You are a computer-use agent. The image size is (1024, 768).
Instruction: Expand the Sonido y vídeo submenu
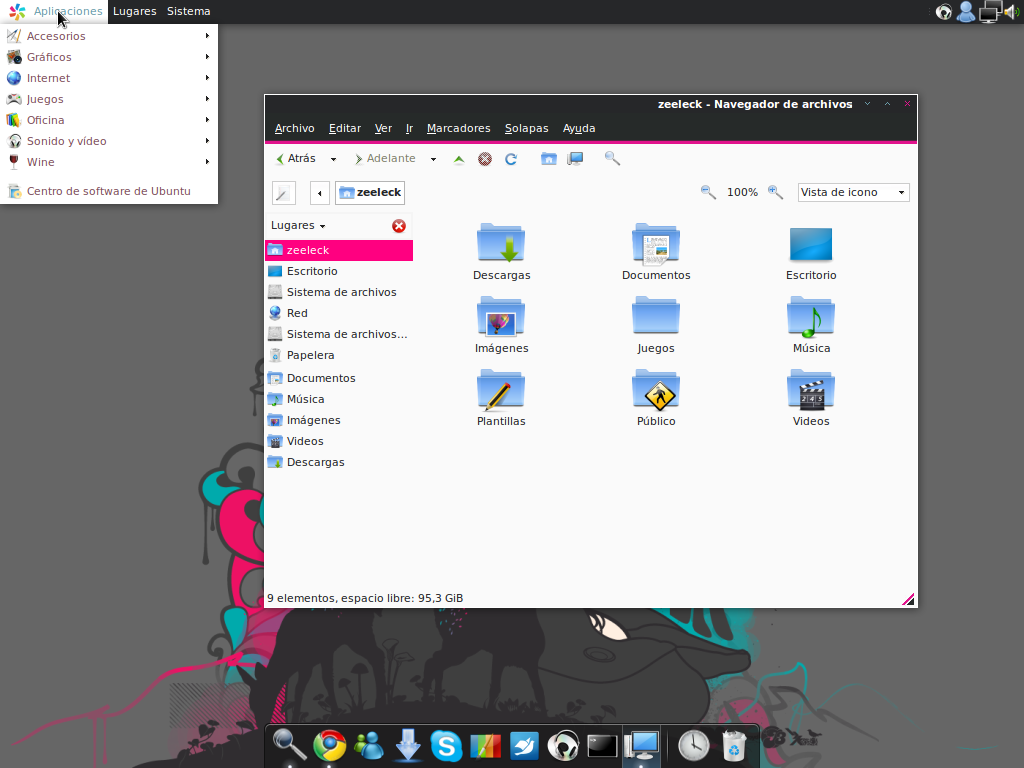pos(109,140)
